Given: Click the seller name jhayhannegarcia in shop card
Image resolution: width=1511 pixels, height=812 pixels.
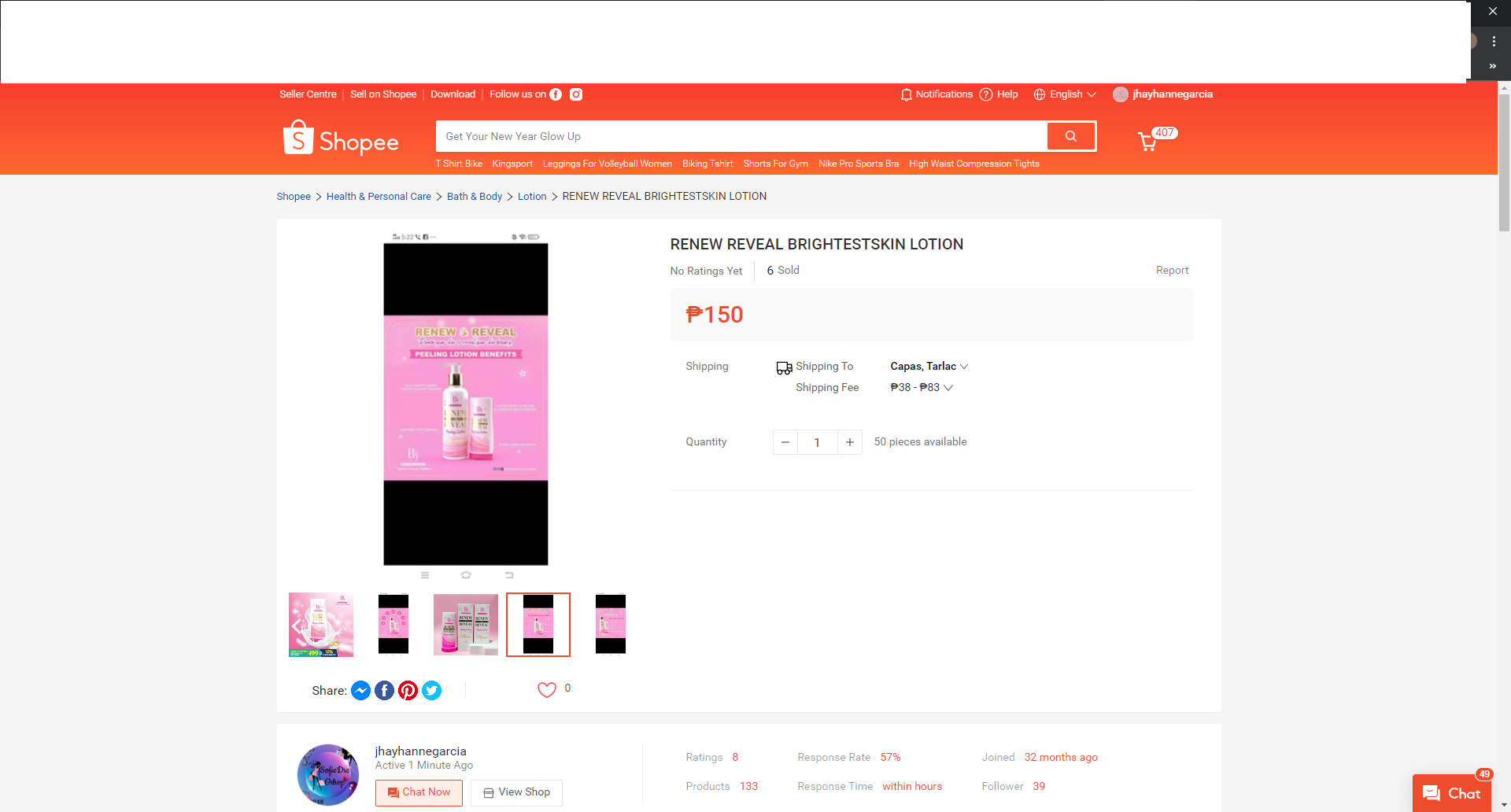Looking at the screenshot, I should pyautogui.click(x=421, y=751).
